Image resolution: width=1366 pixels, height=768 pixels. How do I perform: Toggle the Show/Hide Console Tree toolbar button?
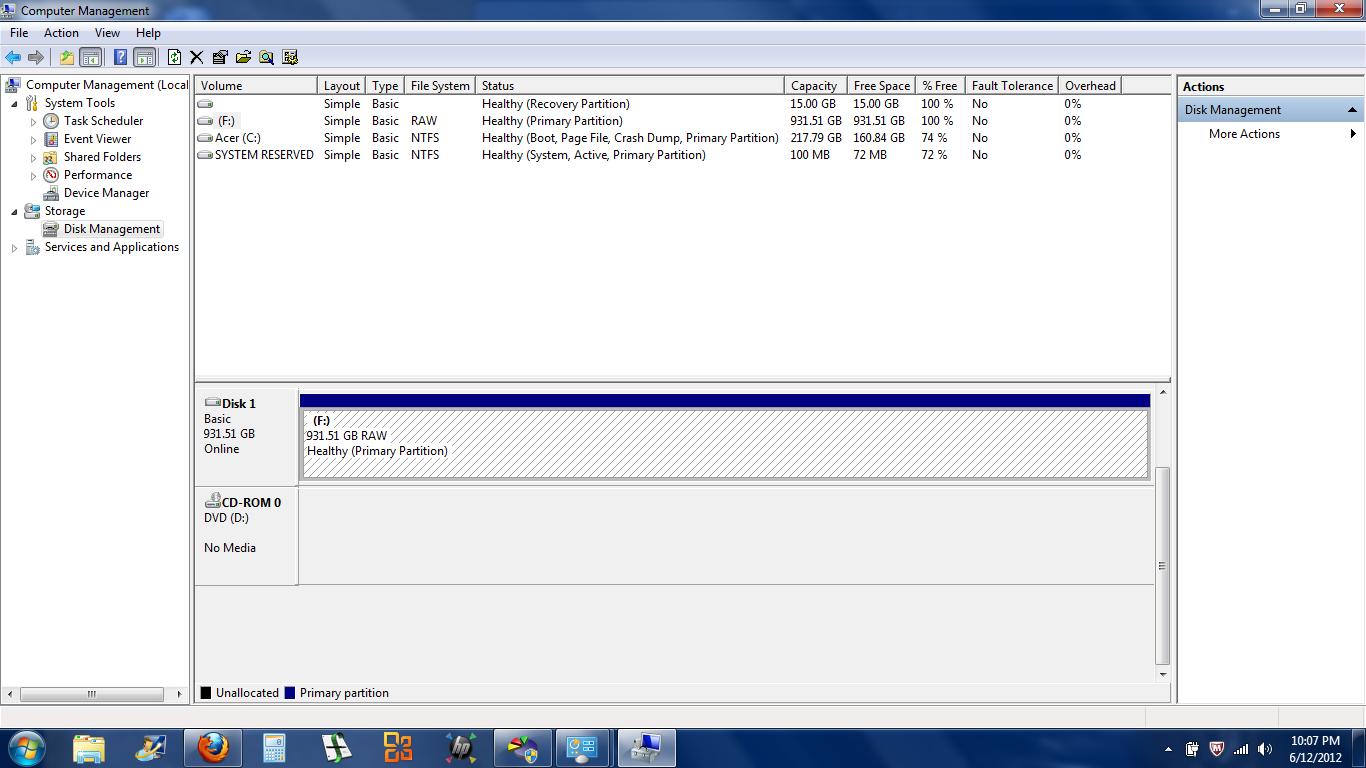90,57
